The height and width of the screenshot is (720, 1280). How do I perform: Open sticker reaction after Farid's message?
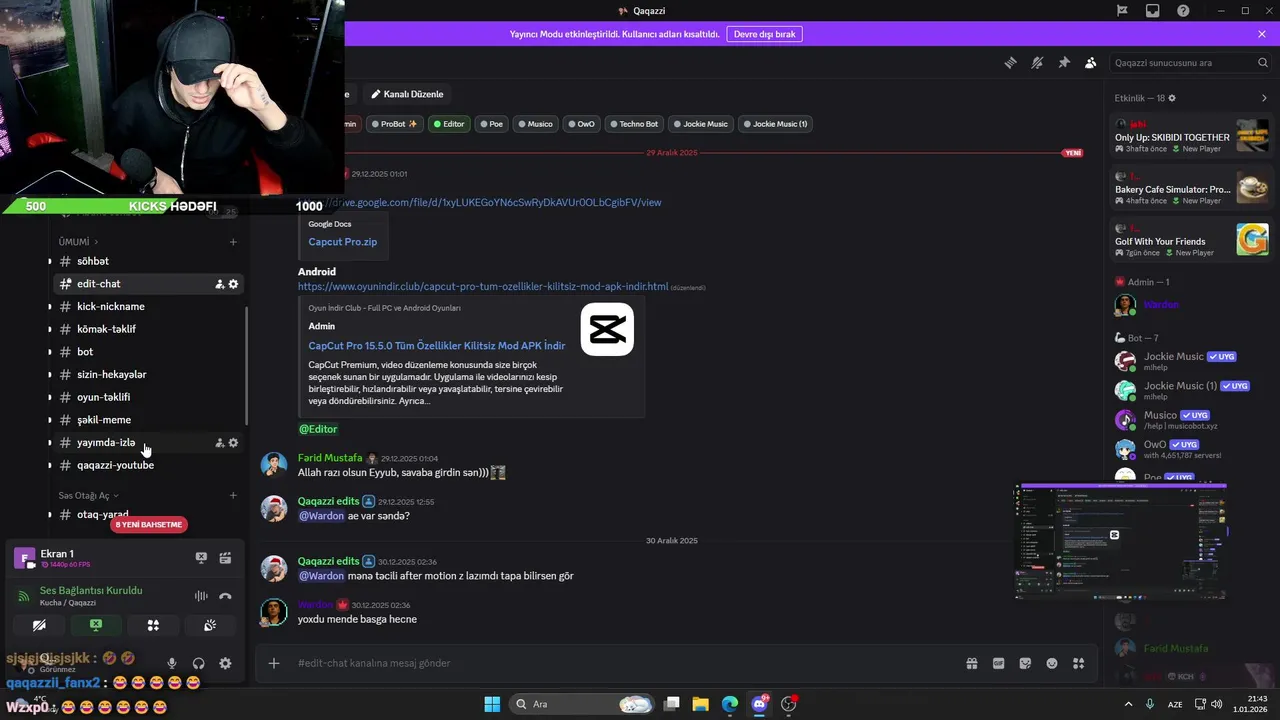(498, 472)
